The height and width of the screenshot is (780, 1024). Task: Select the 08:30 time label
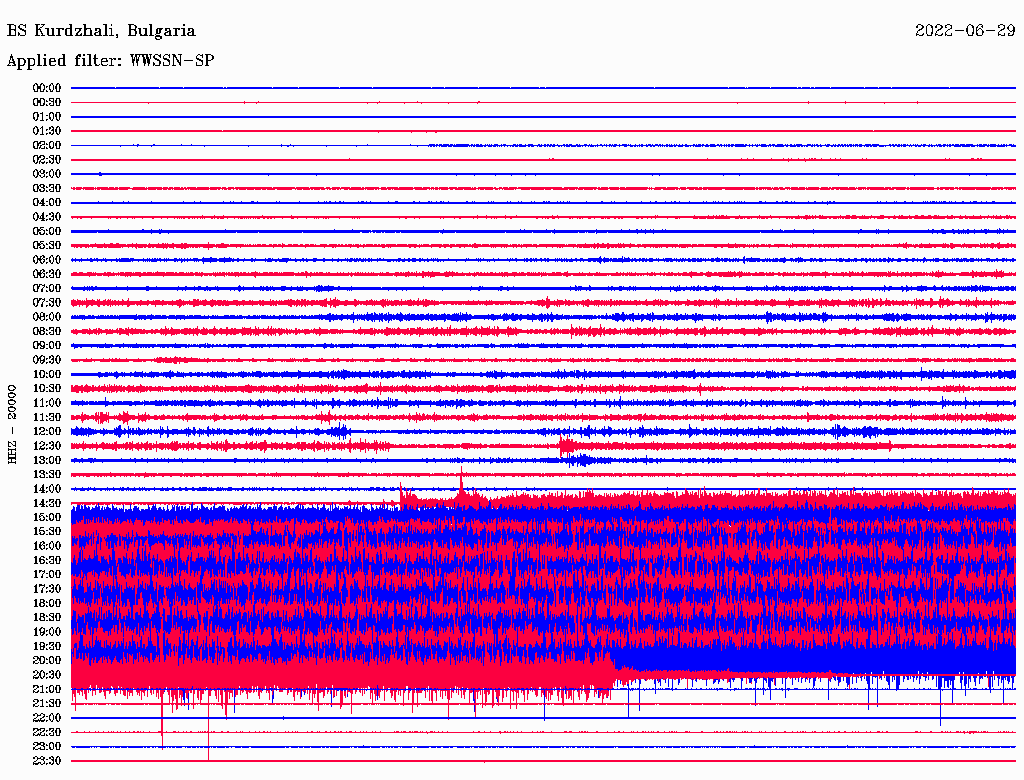tap(47, 331)
